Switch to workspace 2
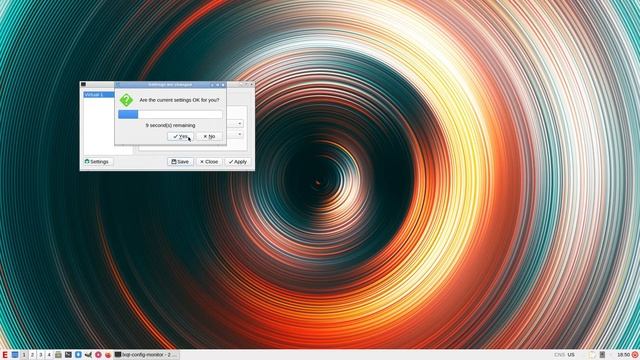Image resolution: width=640 pixels, height=360 pixels. (32, 355)
